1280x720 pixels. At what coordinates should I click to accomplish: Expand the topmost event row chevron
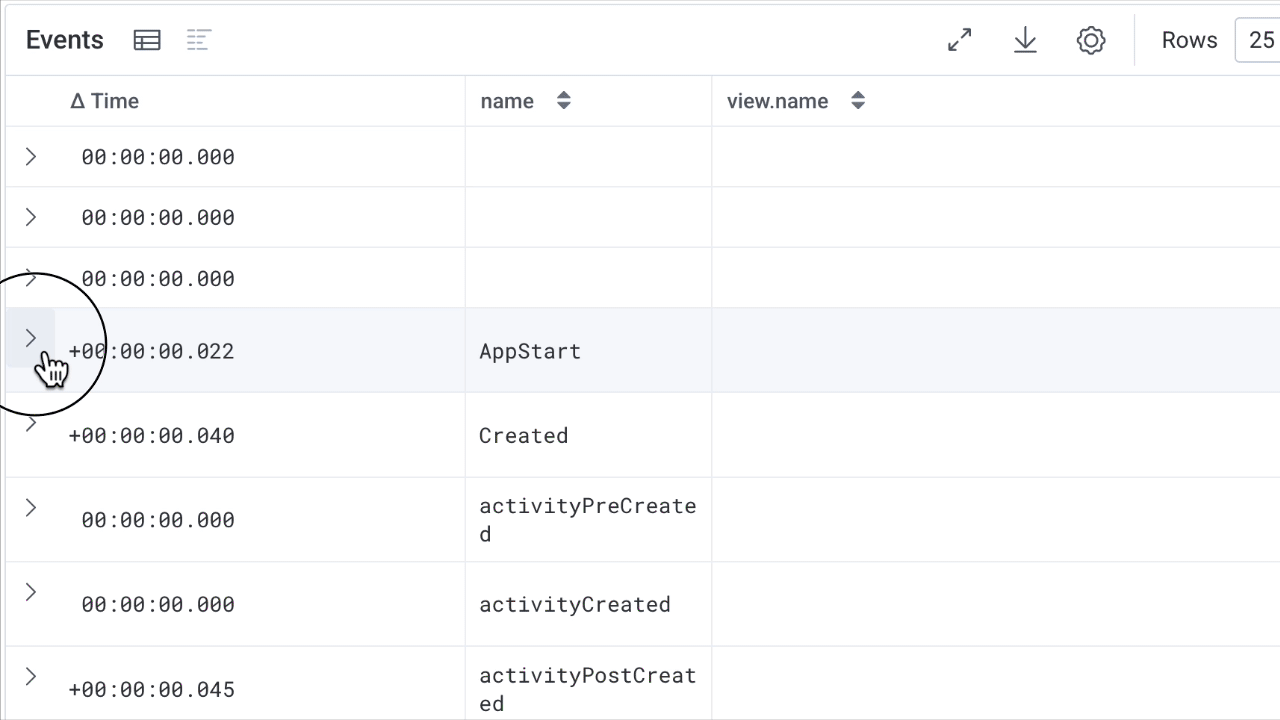coord(31,157)
